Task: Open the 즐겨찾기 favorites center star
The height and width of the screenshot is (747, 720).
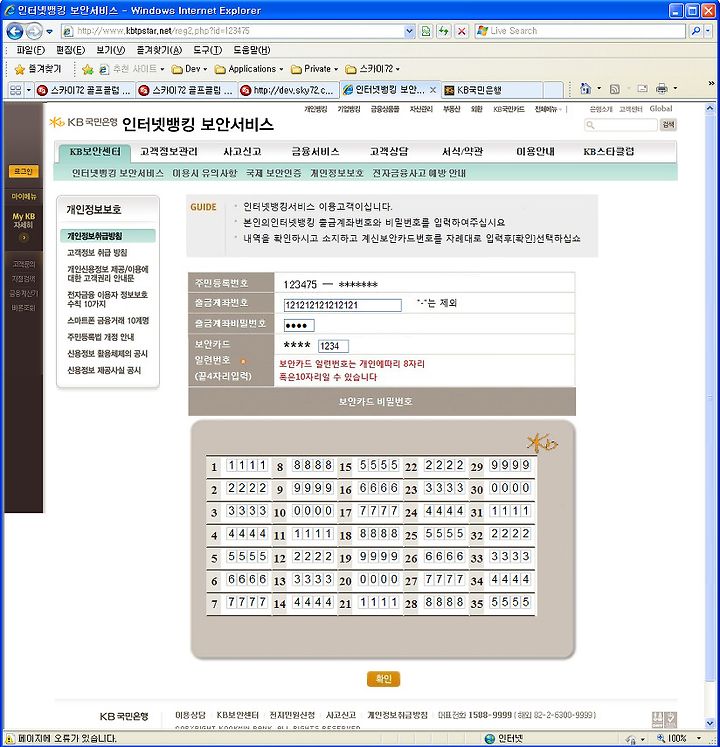Action: click(x=38, y=69)
